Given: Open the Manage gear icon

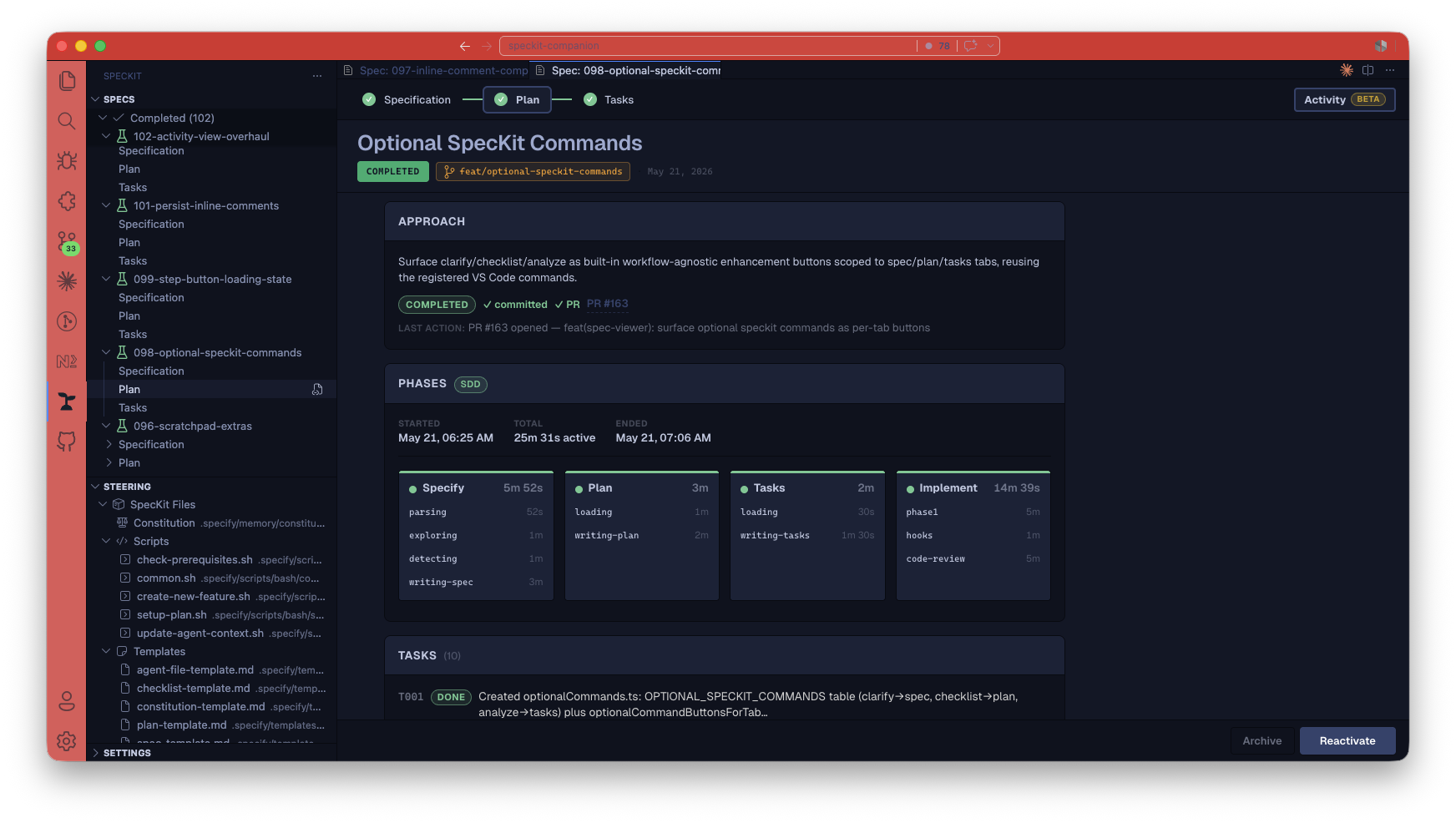Looking at the screenshot, I should (x=67, y=741).
